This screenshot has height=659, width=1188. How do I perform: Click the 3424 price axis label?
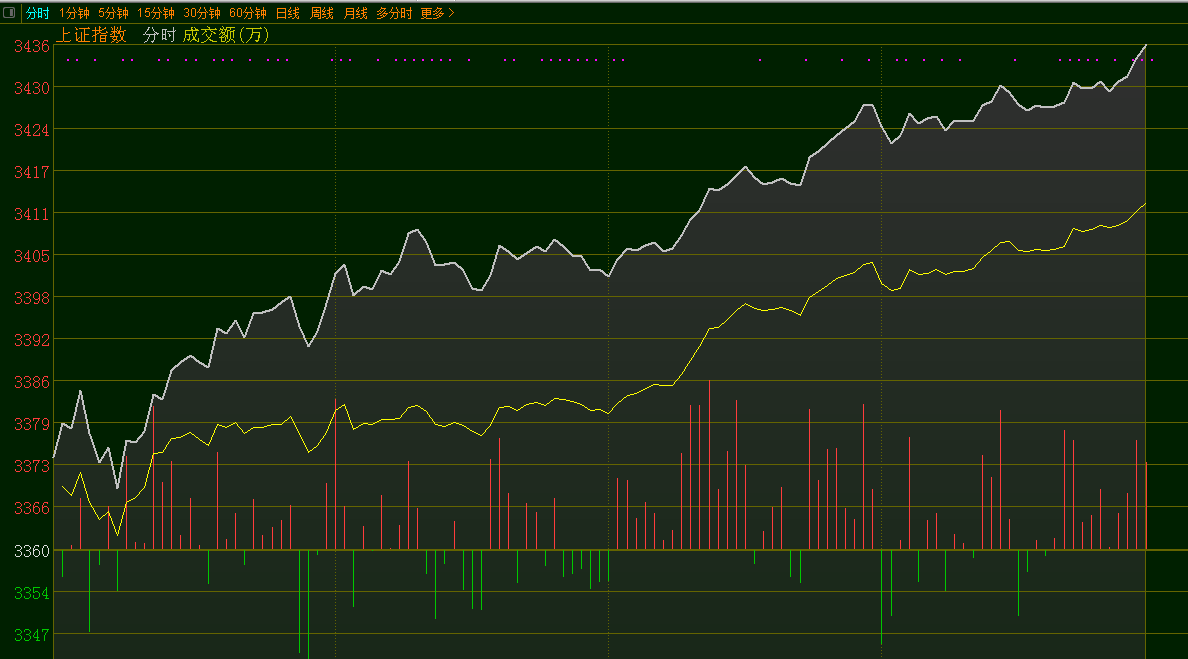click(32, 130)
